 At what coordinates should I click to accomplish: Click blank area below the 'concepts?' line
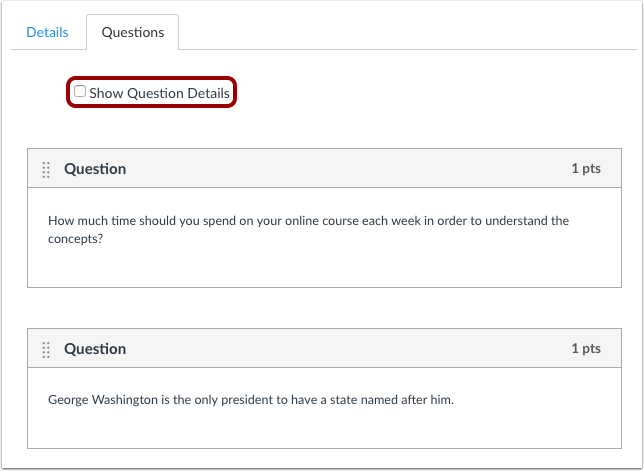click(x=324, y=267)
